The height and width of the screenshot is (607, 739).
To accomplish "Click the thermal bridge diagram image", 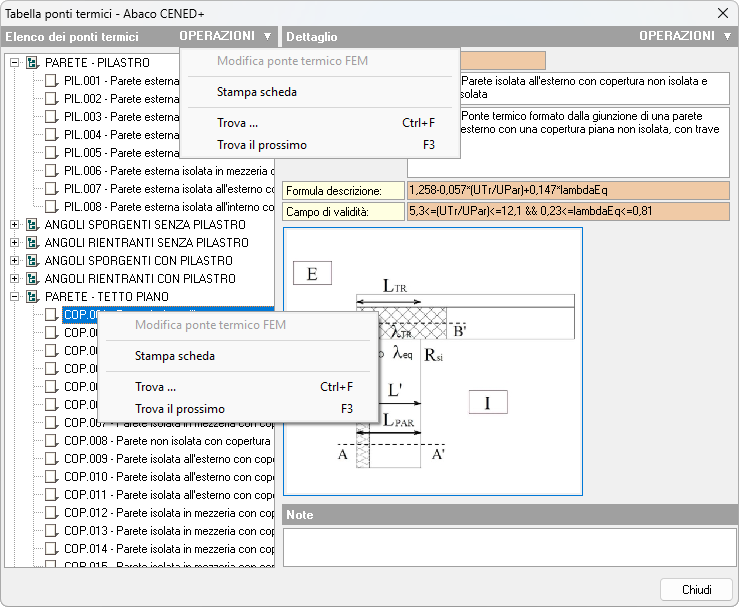I will point(433,361).
